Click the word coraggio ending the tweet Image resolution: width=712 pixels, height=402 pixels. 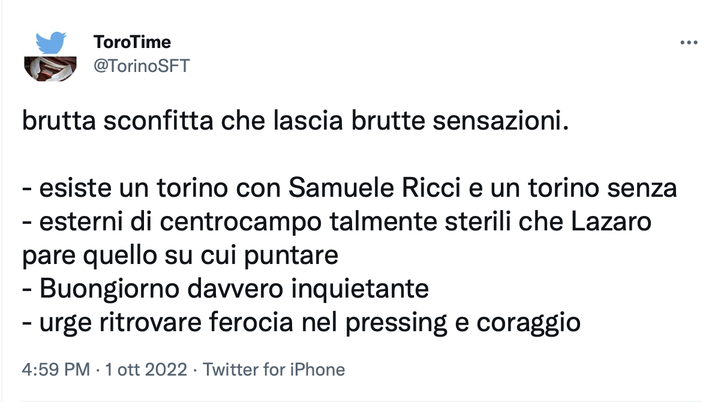(x=528, y=323)
